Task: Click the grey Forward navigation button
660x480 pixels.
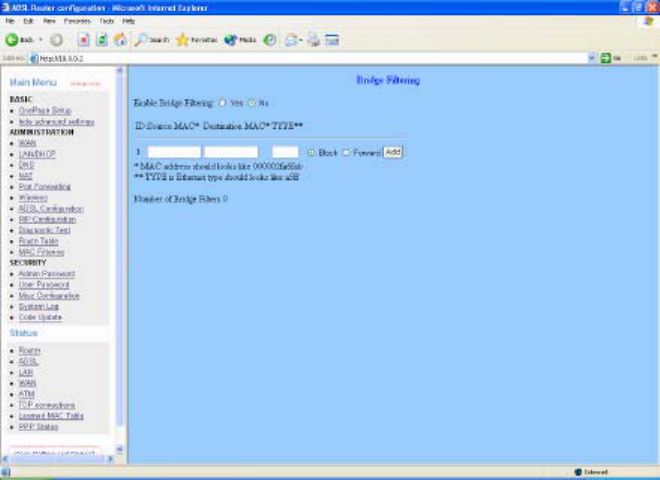Action: pos(56,40)
